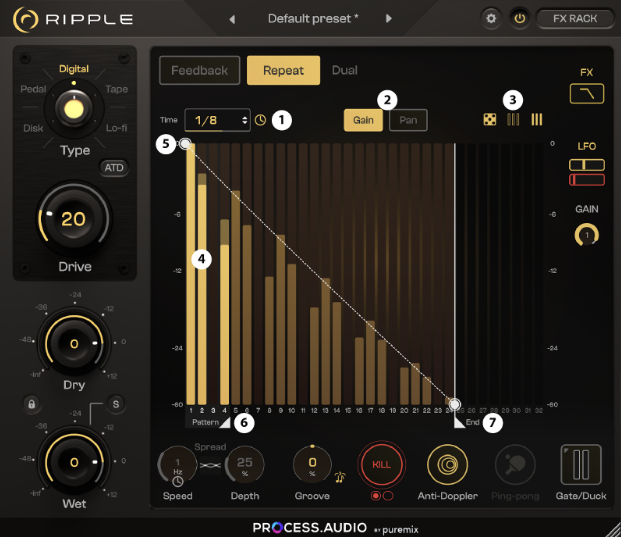Click the End marker triangle
The height and width of the screenshot is (537, 621).
(459, 423)
